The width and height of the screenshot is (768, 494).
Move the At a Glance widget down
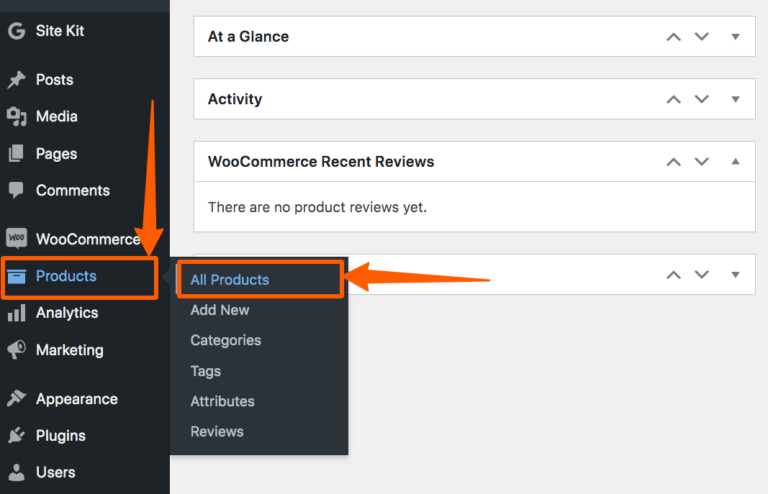(702, 37)
